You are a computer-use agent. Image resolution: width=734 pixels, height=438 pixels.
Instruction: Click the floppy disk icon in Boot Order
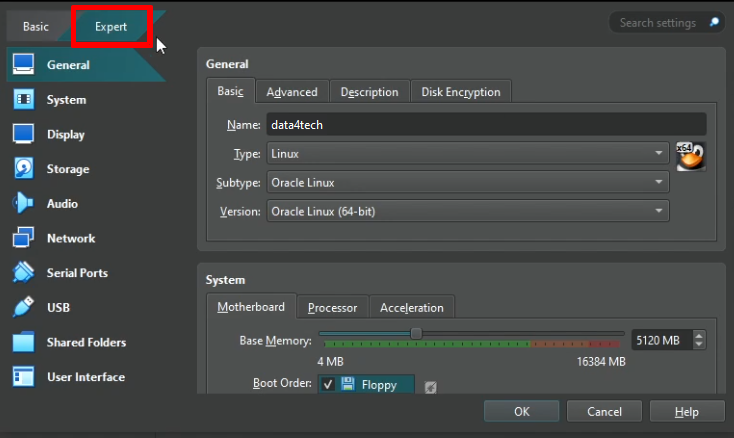348,384
